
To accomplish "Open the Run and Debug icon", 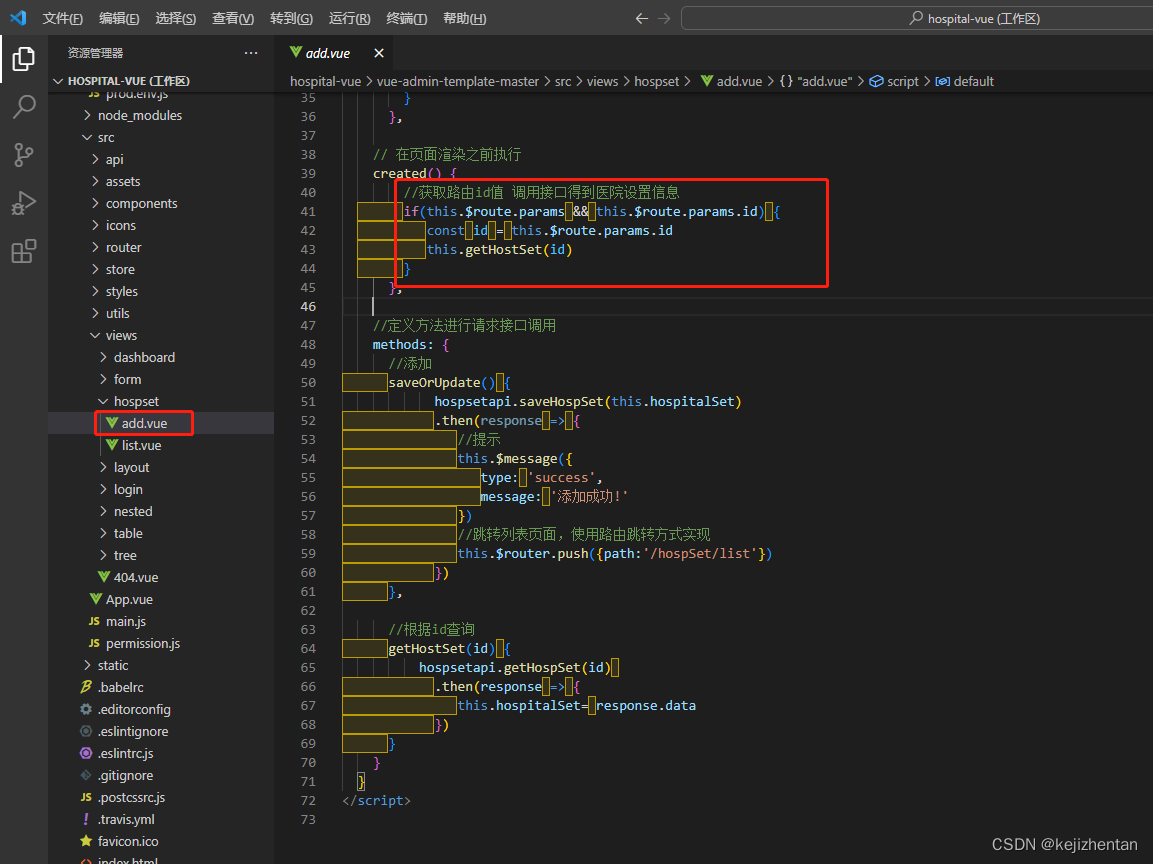I will pyautogui.click(x=24, y=203).
